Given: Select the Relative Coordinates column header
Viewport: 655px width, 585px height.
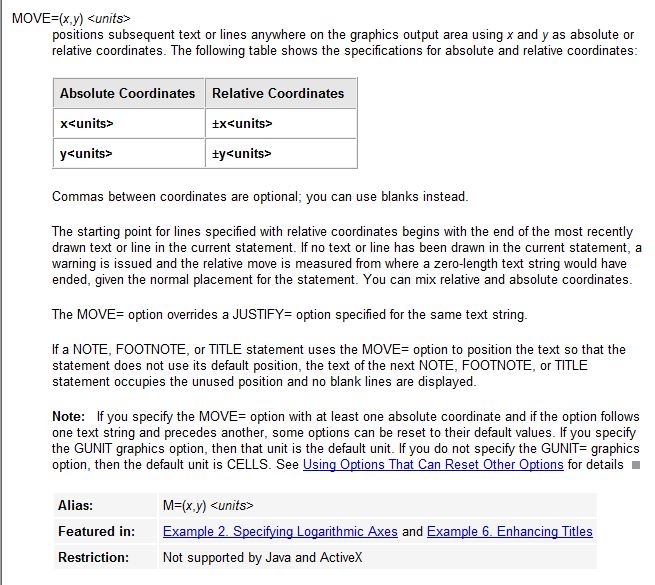Looking at the screenshot, I should click(278, 94).
